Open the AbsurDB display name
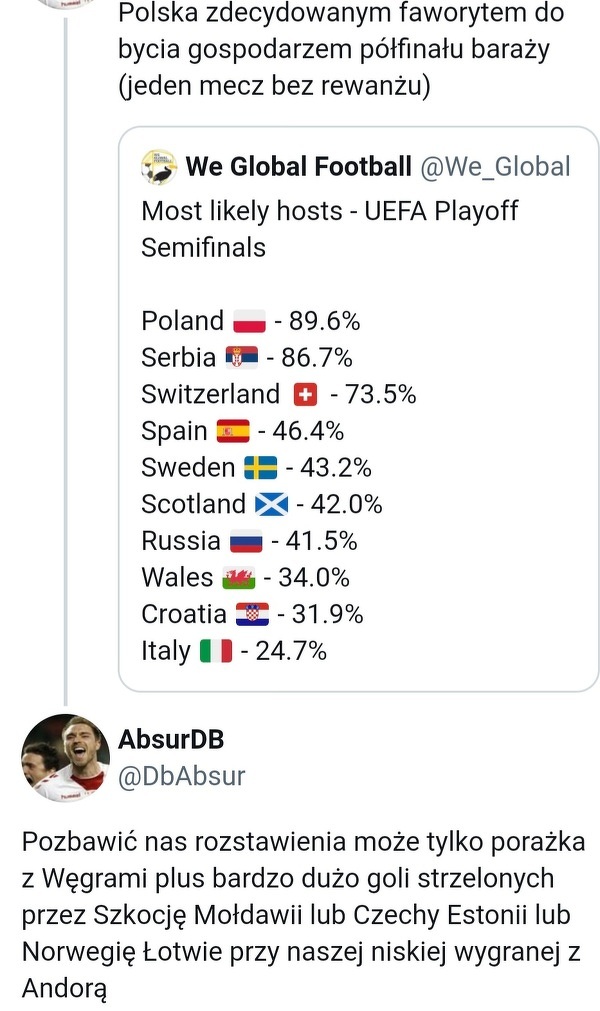Viewport: 600px width, 1011px height. (x=170, y=740)
